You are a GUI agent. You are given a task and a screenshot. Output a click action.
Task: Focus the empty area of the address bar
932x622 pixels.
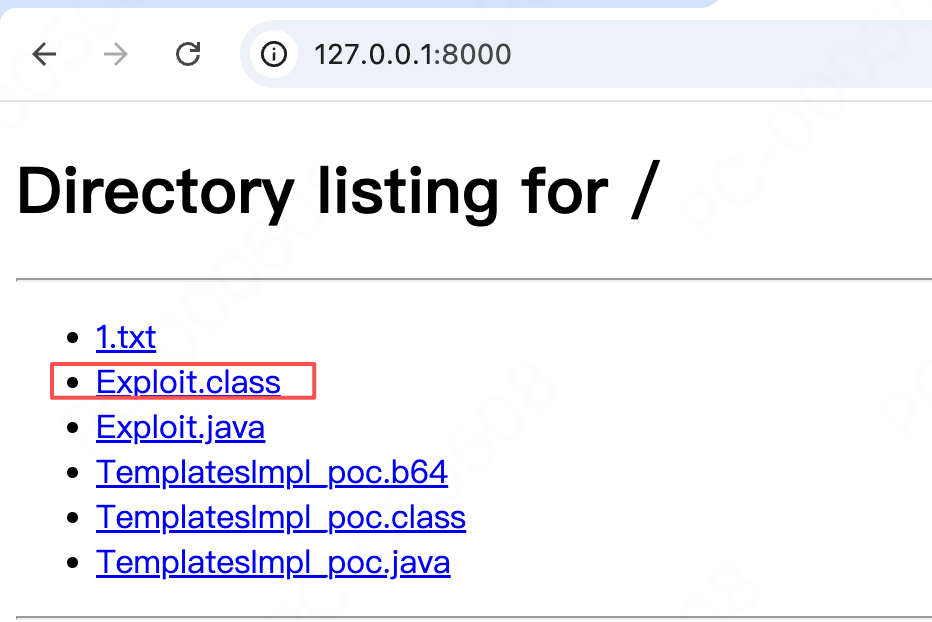pos(713,54)
